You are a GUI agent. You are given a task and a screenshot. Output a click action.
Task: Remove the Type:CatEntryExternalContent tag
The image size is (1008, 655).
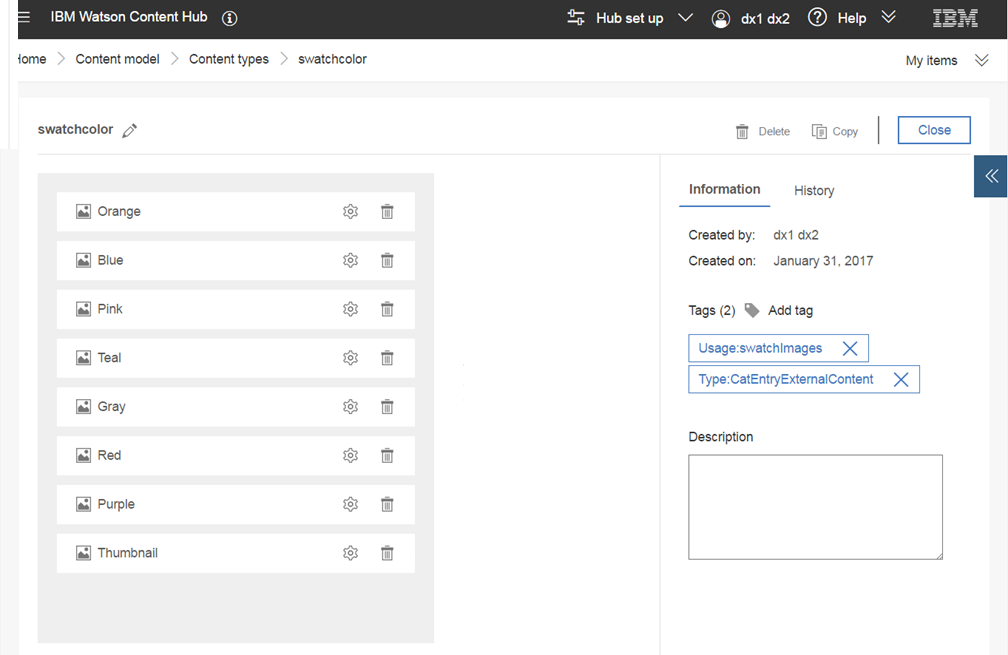coord(901,379)
